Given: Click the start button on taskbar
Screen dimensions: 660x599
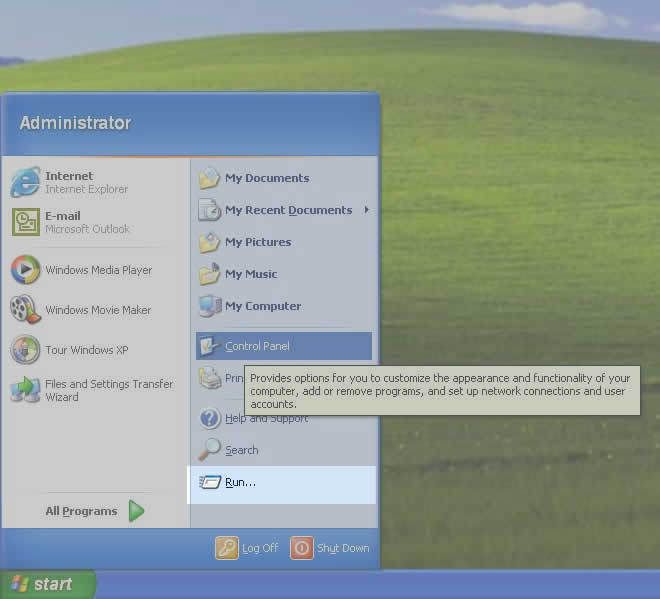Looking at the screenshot, I should tap(48, 584).
